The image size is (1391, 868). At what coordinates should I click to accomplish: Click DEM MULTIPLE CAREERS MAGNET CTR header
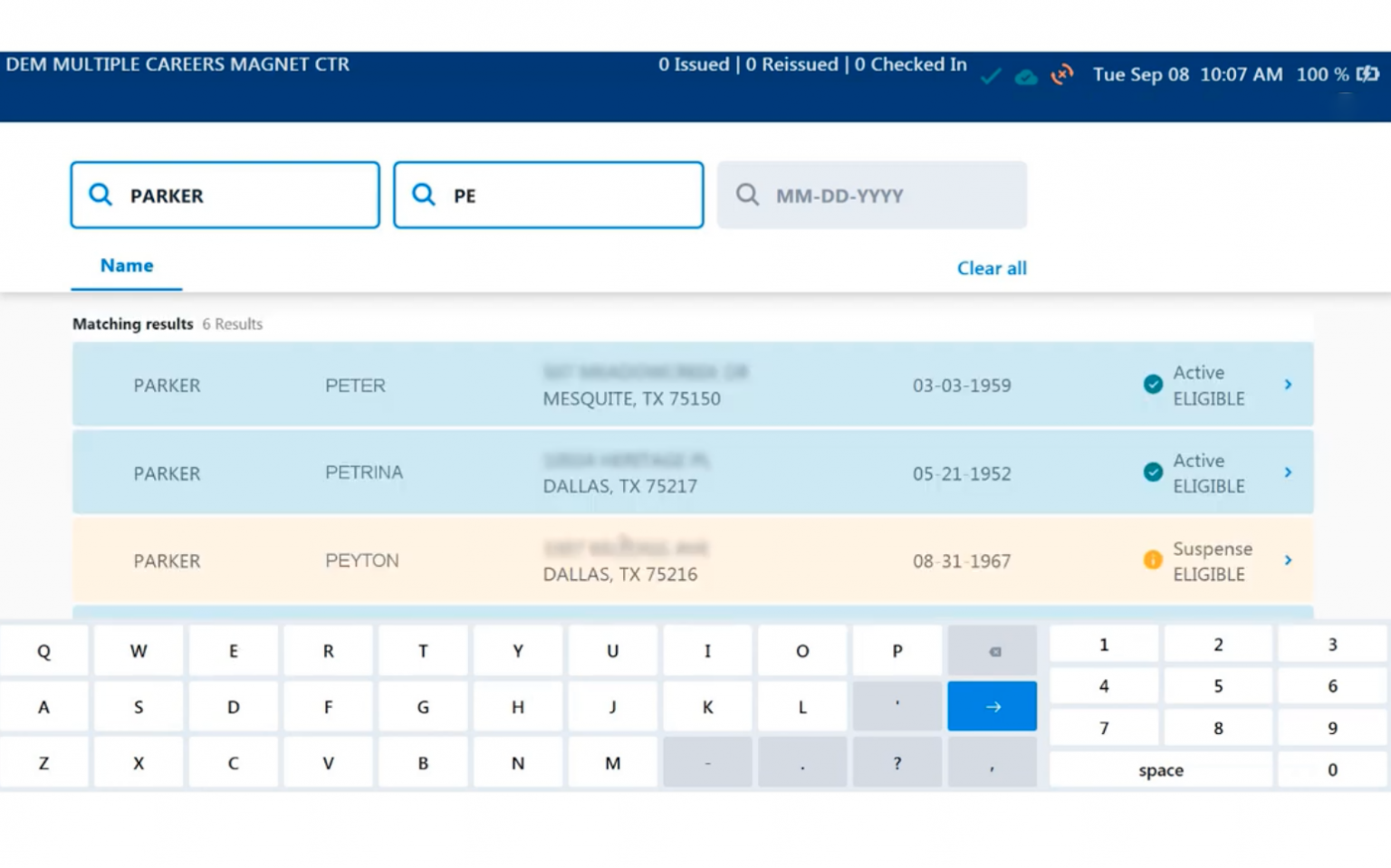(177, 64)
